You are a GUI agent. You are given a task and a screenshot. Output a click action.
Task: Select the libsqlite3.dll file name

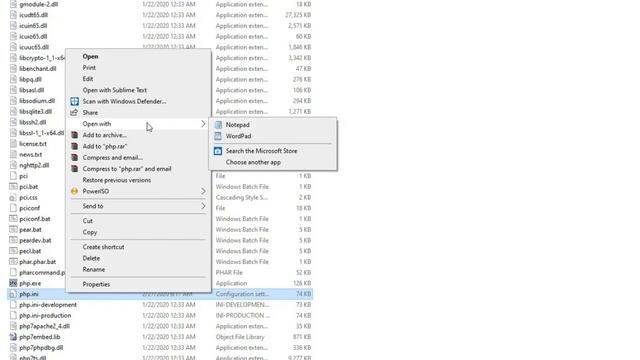(x=36, y=111)
